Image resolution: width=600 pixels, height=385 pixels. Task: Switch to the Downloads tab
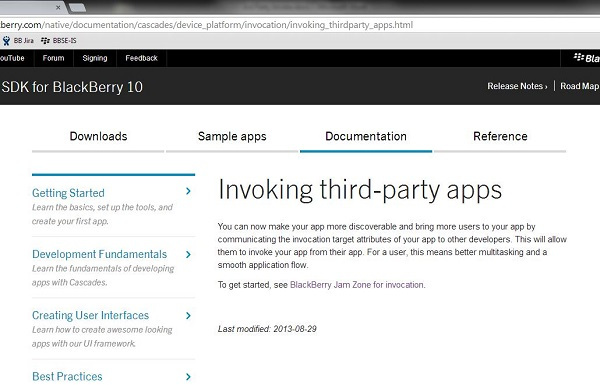pos(98,137)
